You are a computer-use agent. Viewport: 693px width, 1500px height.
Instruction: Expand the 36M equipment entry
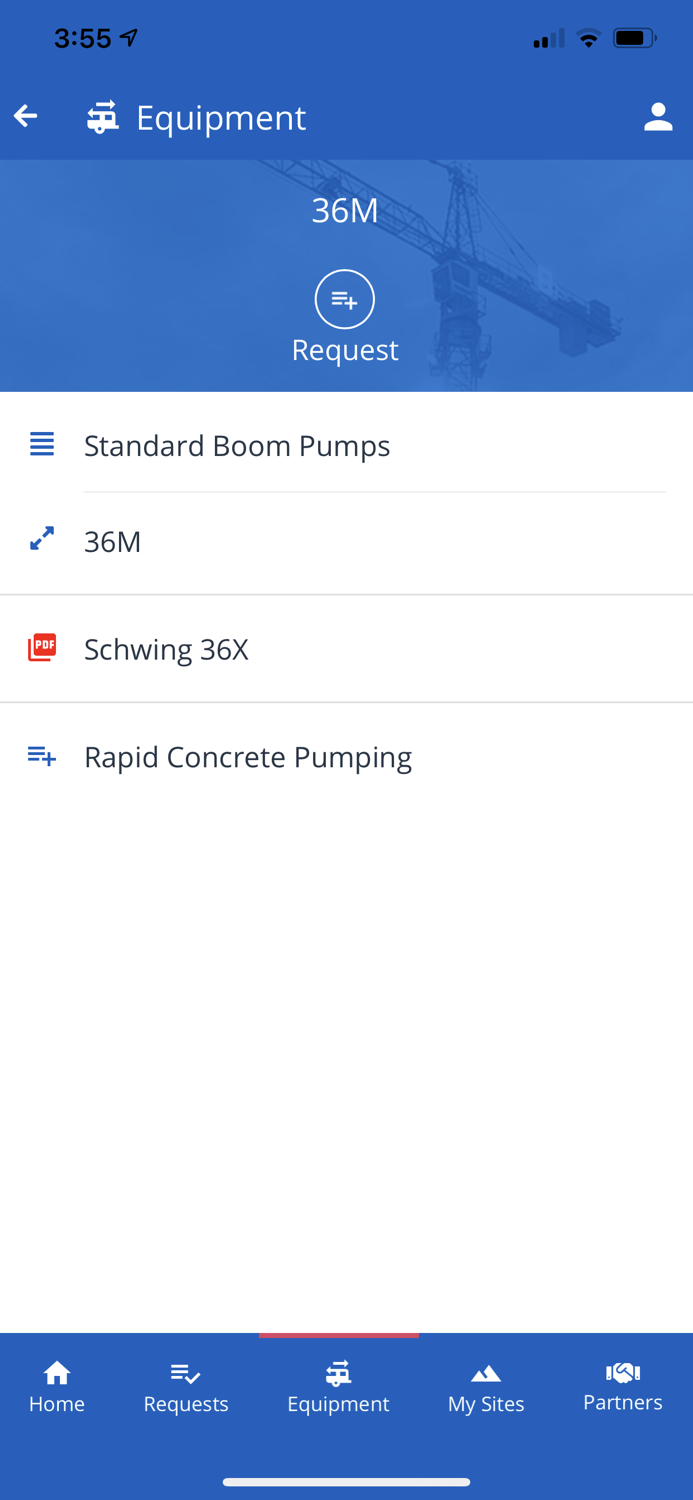(113, 541)
